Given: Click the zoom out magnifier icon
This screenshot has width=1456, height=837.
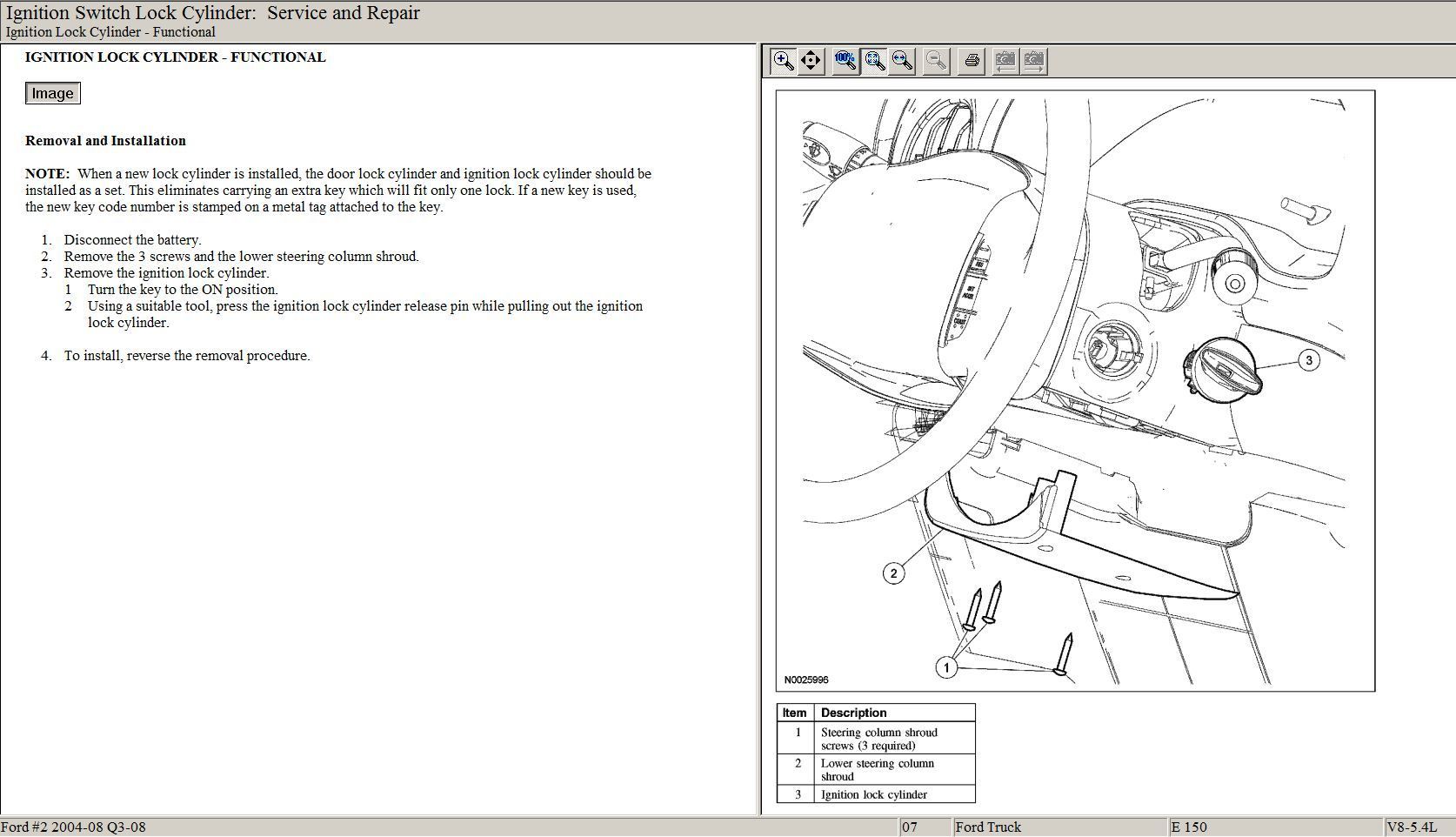Looking at the screenshot, I should (x=936, y=61).
